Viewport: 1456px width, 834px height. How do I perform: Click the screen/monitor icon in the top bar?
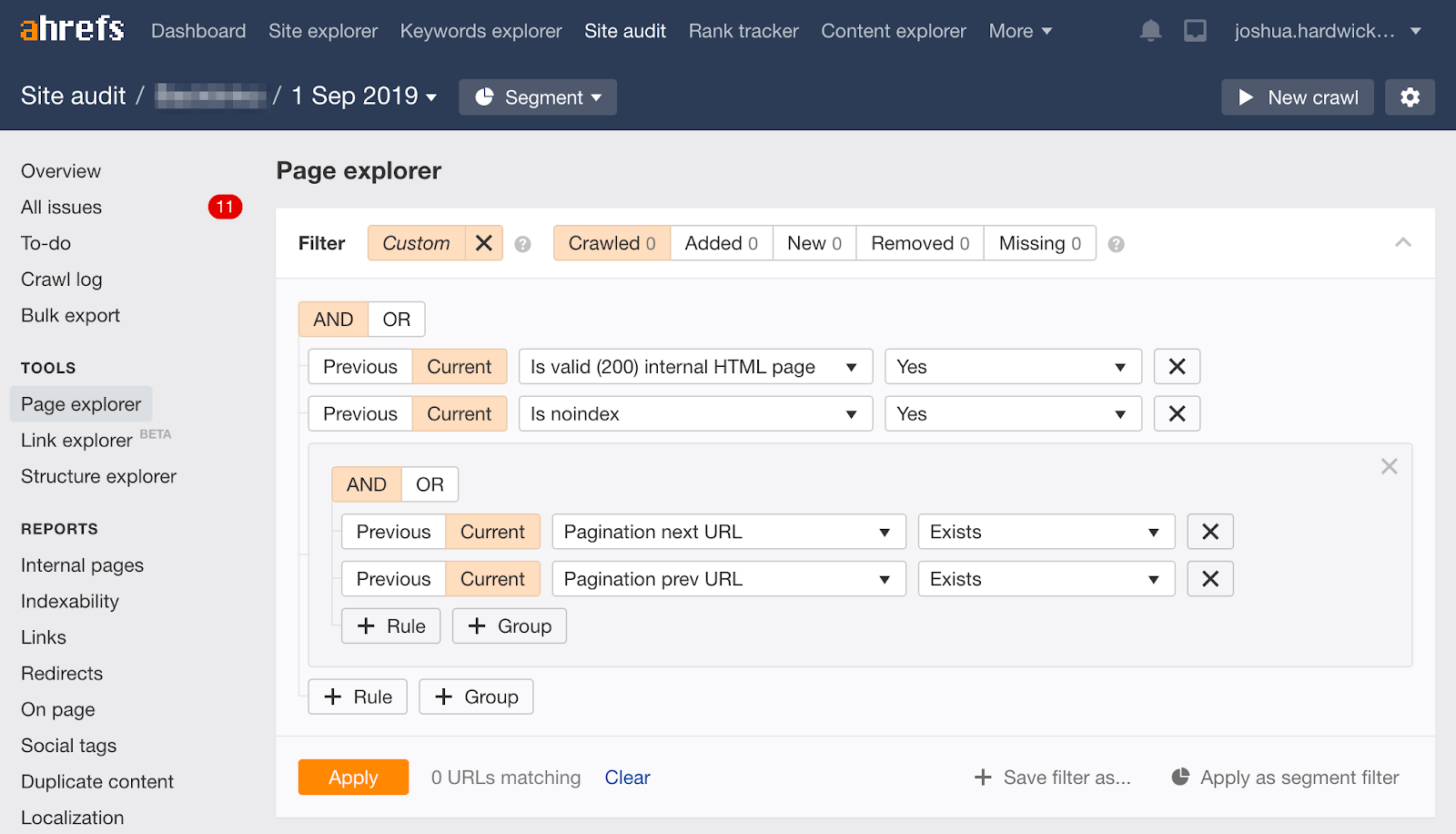1195,30
